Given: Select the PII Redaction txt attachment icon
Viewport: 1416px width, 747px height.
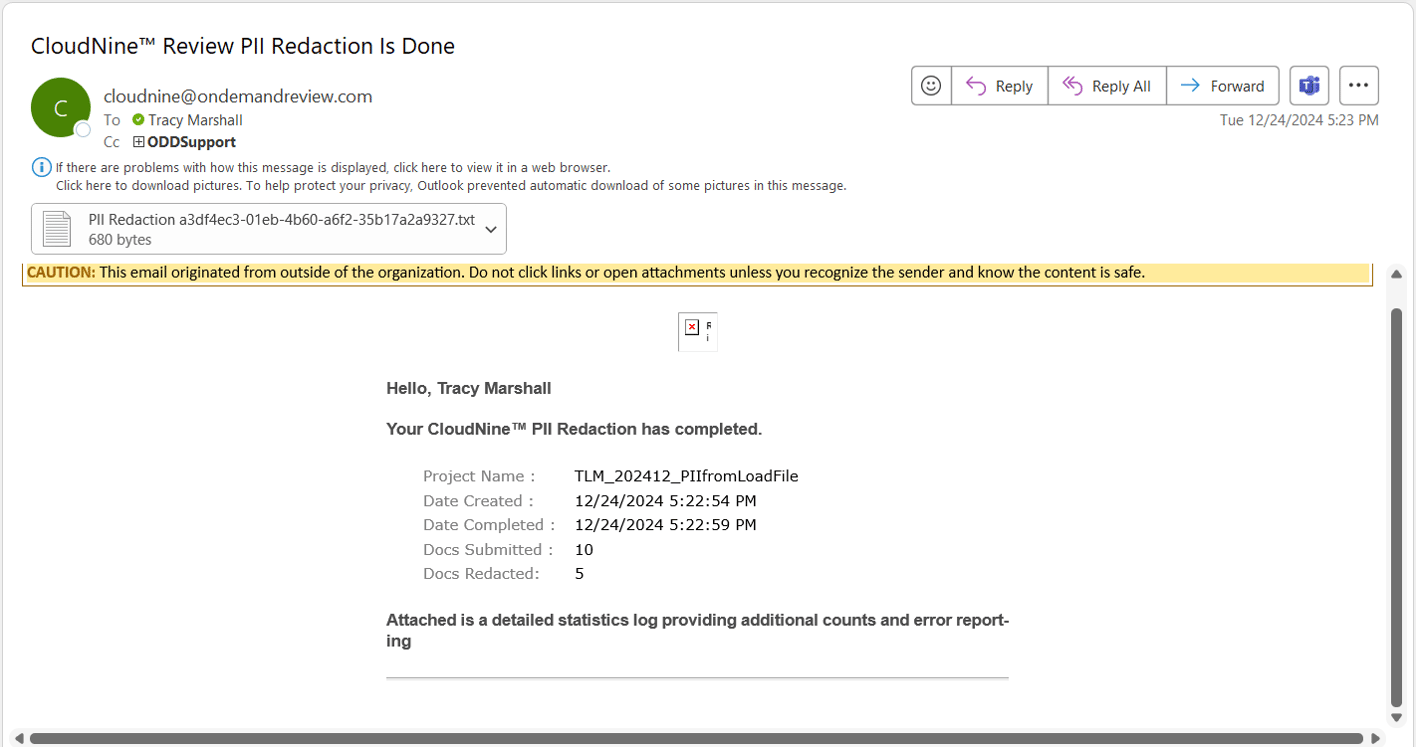Looking at the screenshot, I should [x=55, y=228].
